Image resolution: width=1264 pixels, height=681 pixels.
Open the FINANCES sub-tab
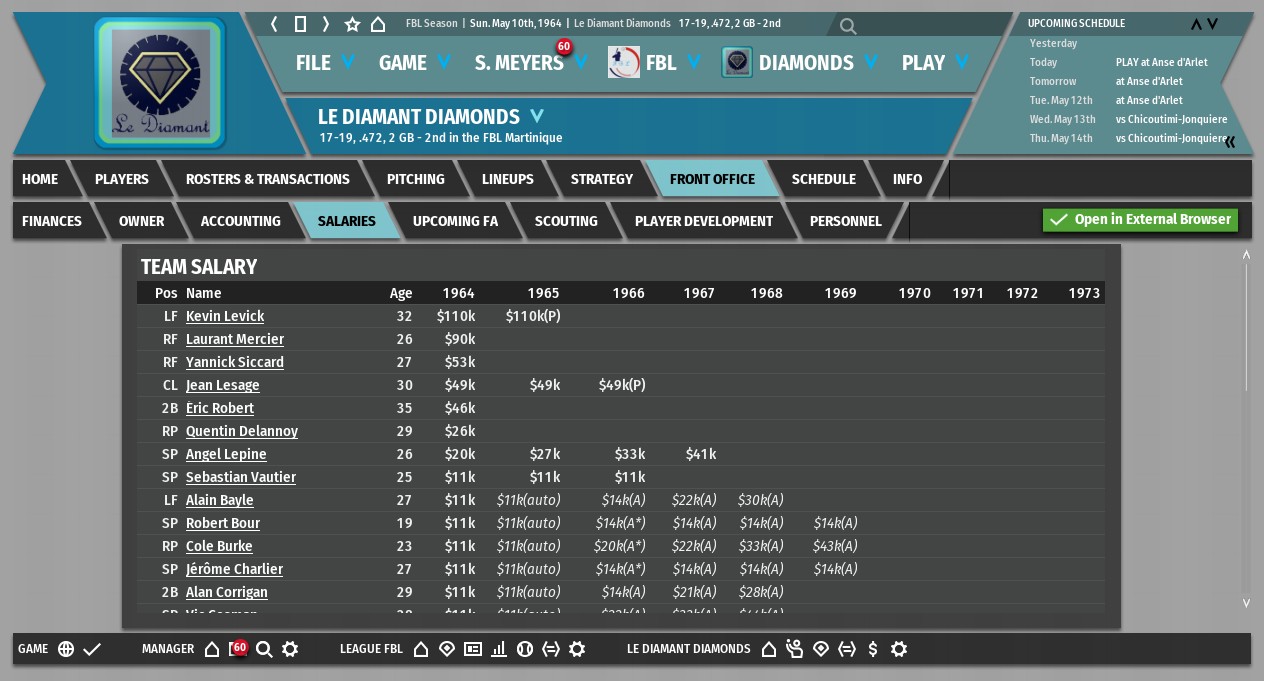tap(52, 221)
